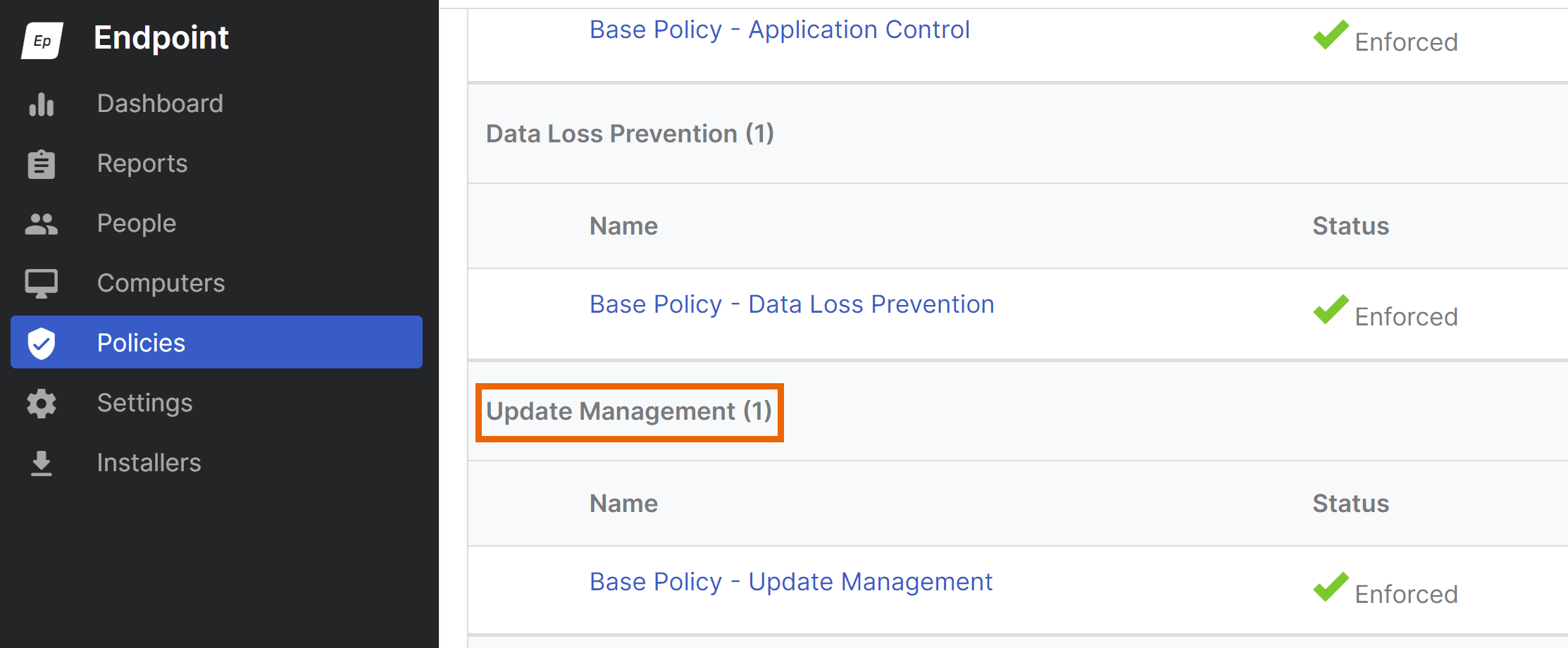Select Installers from the sidebar
1568x648 pixels.
coord(149,463)
